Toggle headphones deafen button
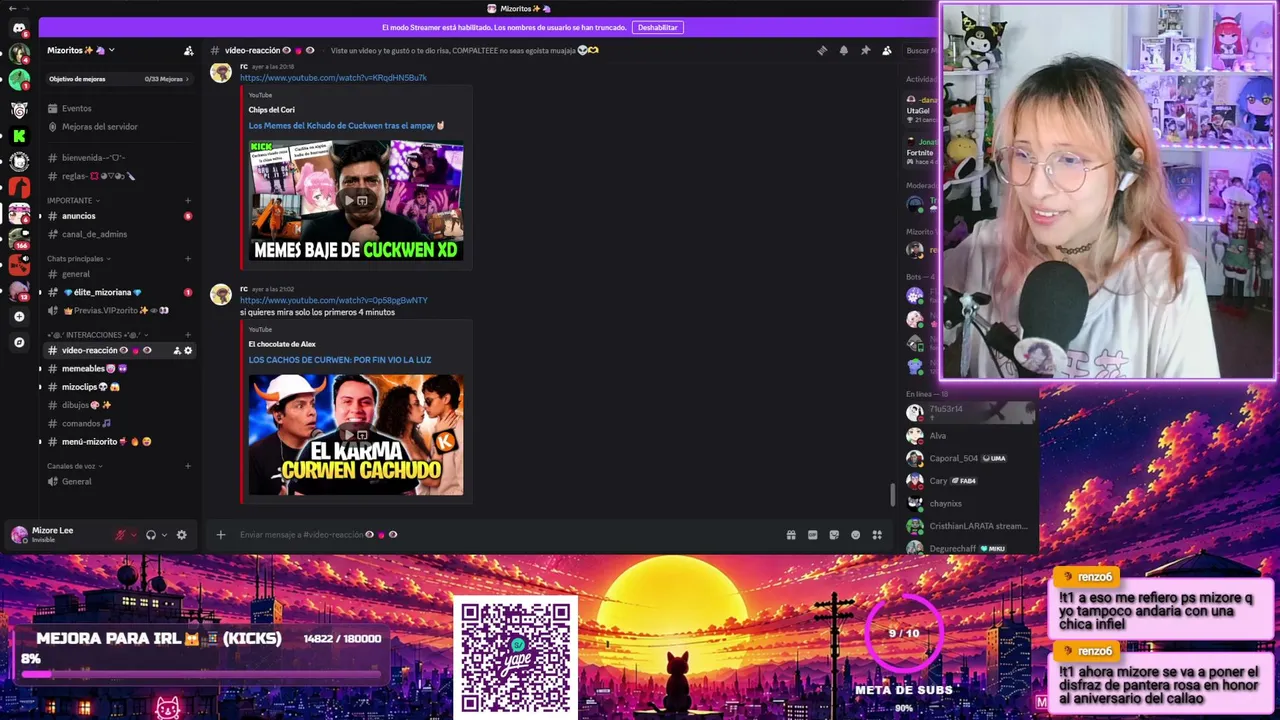This screenshot has height=720, width=1280. click(x=151, y=535)
